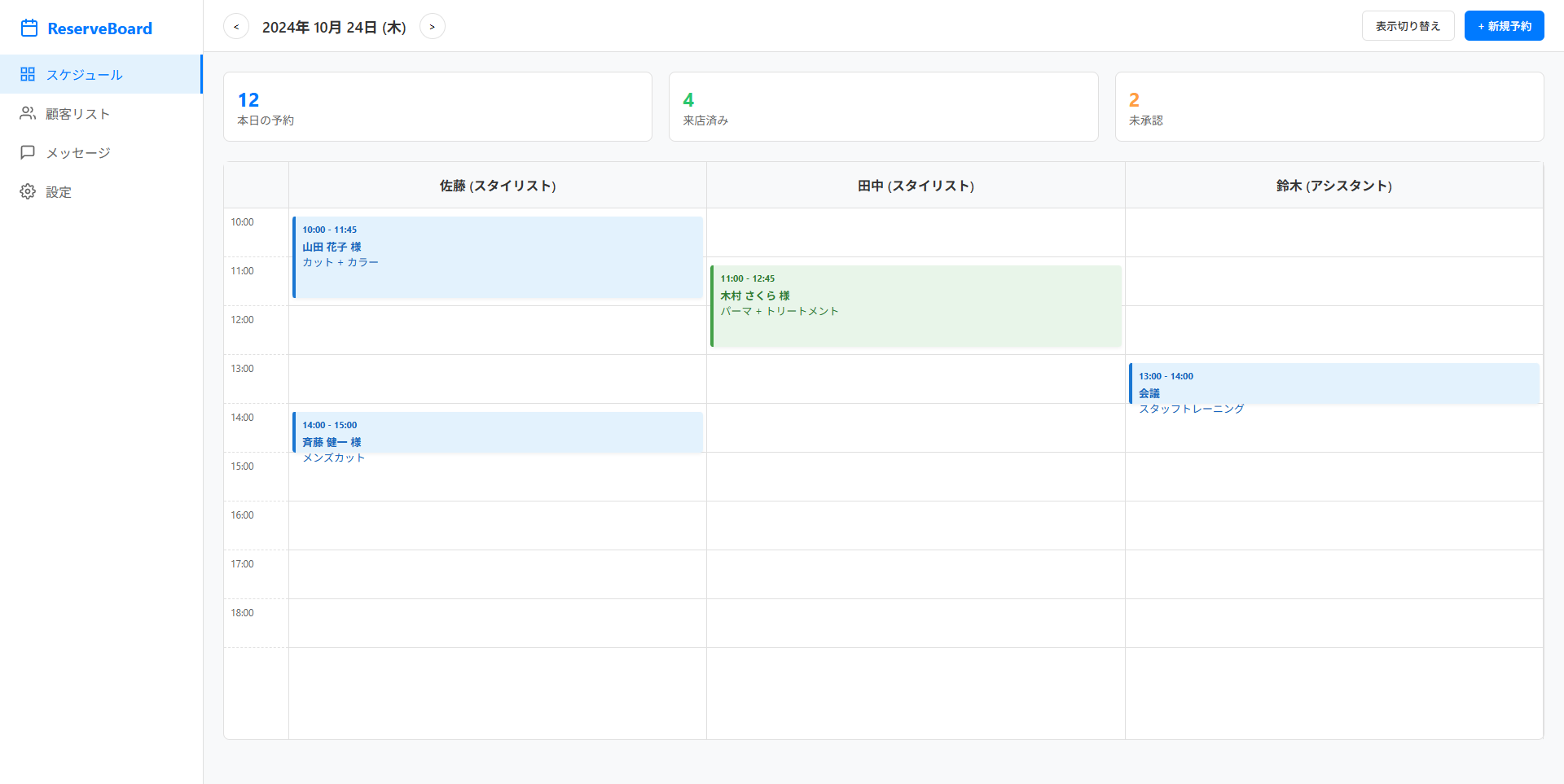Open the 顧客リスト menu item
Screen dimensions: 1564x784
click(x=77, y=114)
